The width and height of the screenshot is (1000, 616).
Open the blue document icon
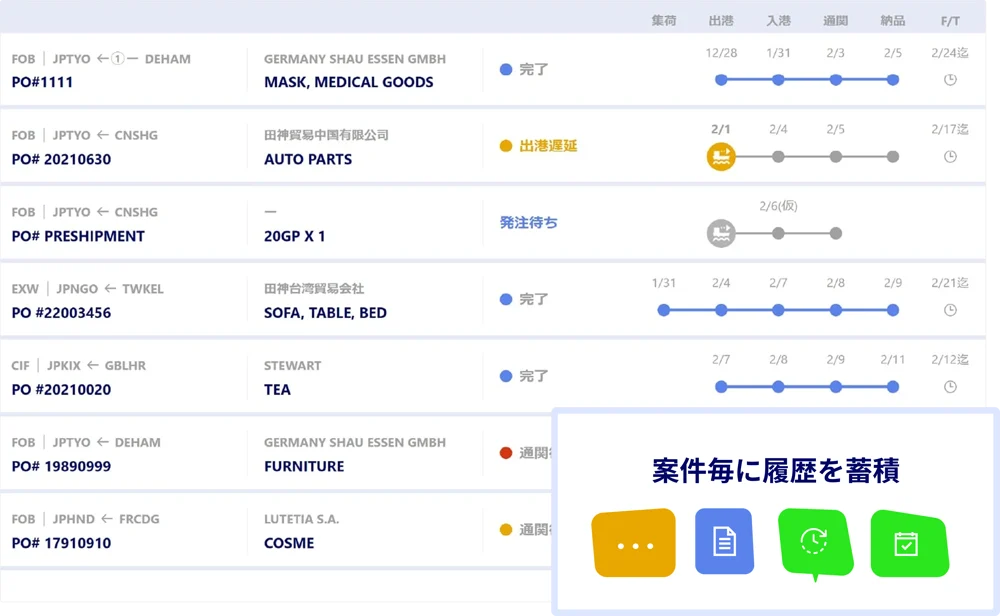pos(724,541)
